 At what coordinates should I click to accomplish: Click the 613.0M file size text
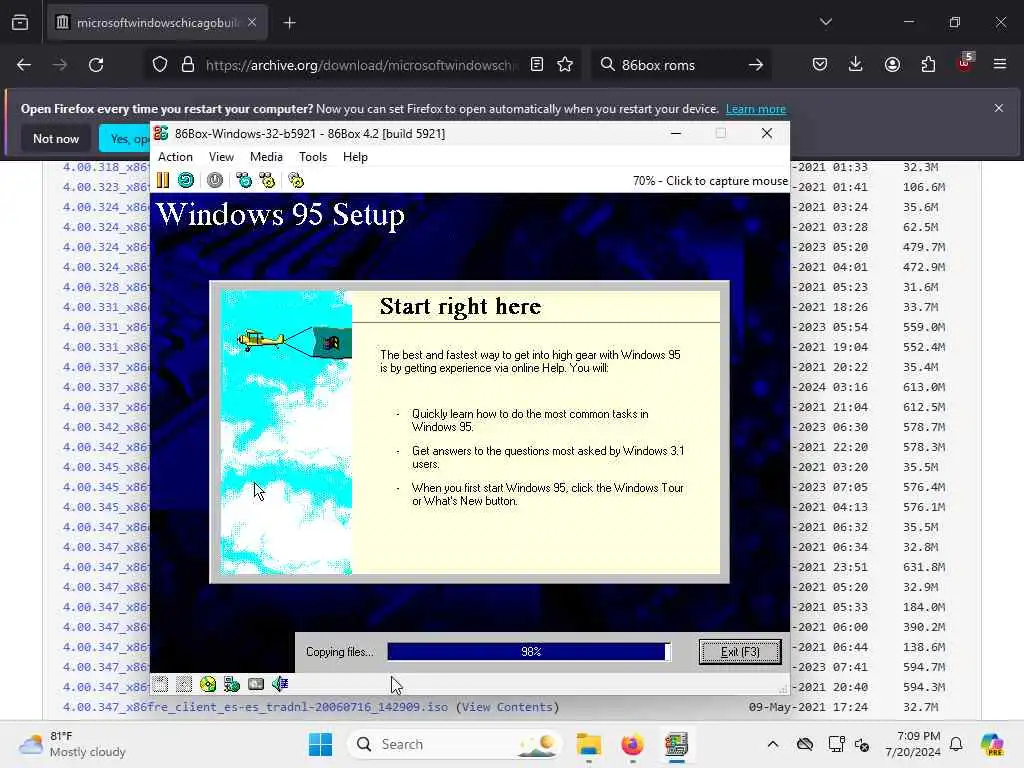[x=924, y=387]
